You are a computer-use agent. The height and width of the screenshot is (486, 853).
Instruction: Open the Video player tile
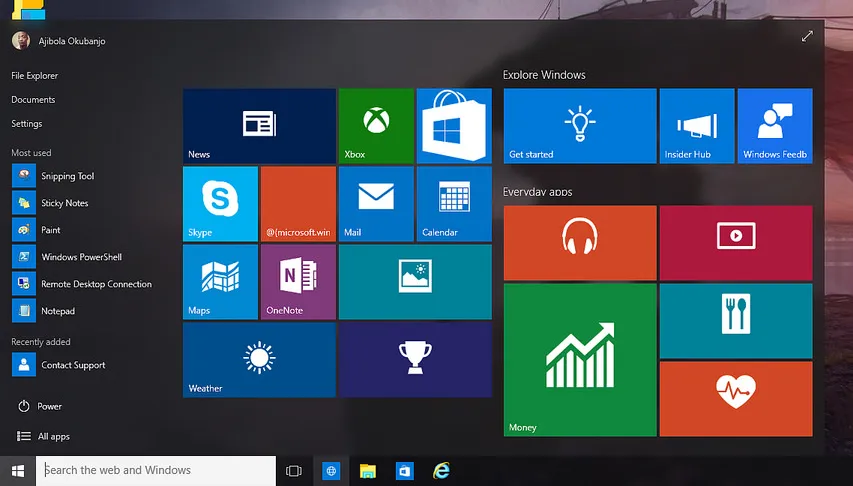click(736, 243)
